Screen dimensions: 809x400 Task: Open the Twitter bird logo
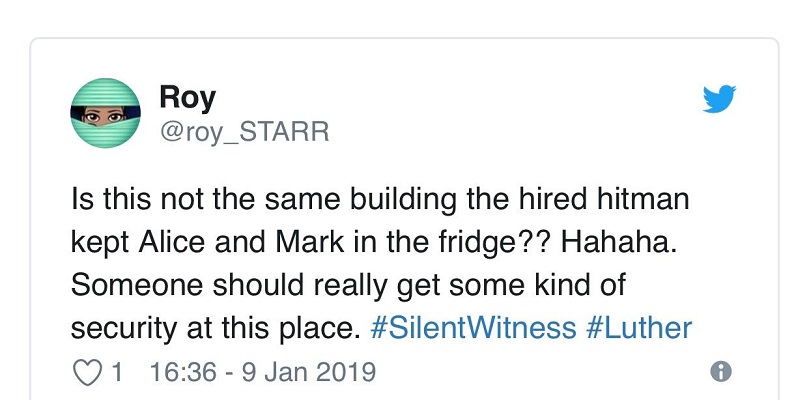(x=719, y=98)
